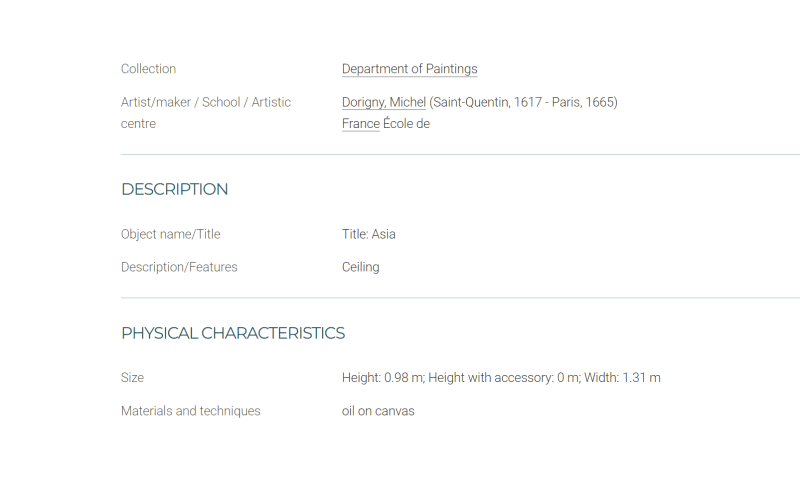
Task: Click the PHYSICAL CHARACTERISTICS section heading
Action: (233, 333)
